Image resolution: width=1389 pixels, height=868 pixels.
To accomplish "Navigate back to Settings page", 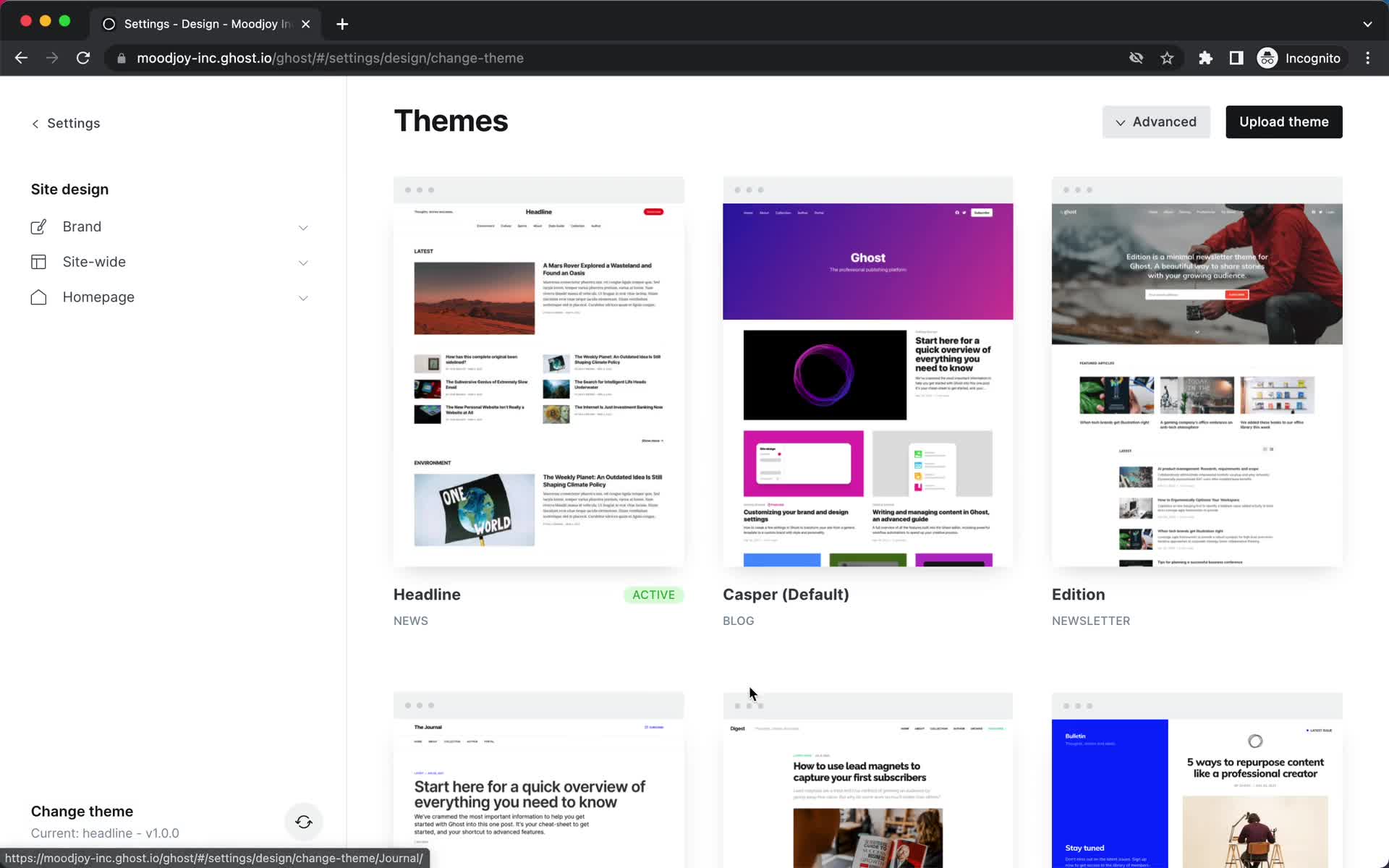I will (x=66, y=122).
